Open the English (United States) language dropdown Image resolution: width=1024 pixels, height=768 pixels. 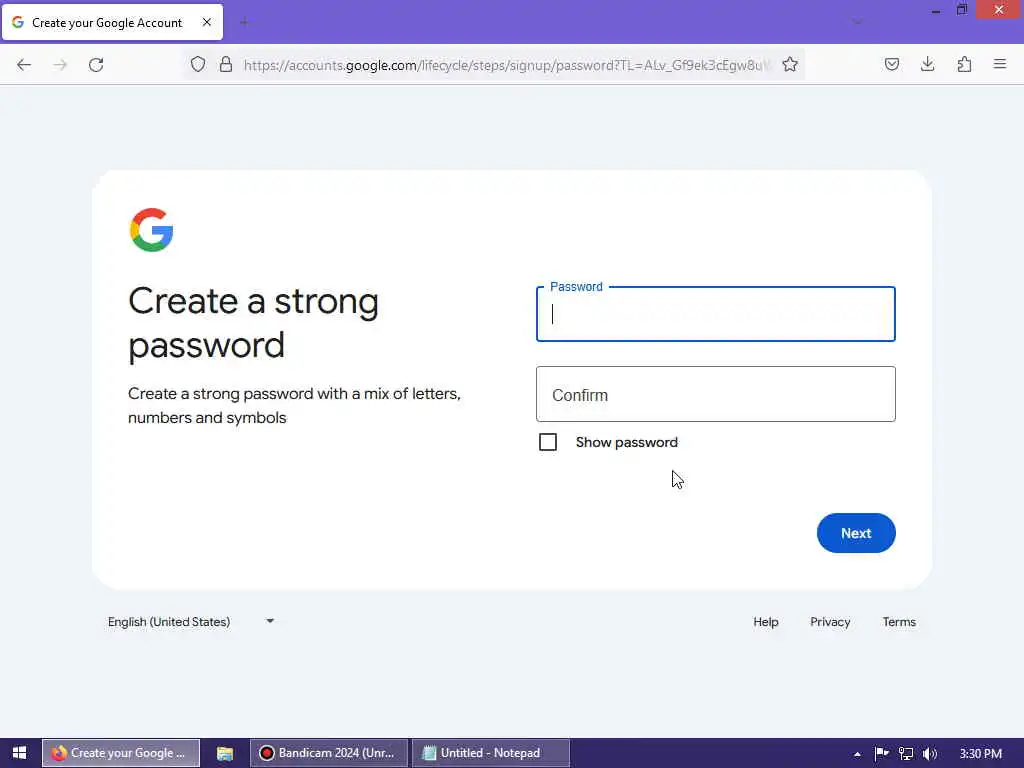191,622
